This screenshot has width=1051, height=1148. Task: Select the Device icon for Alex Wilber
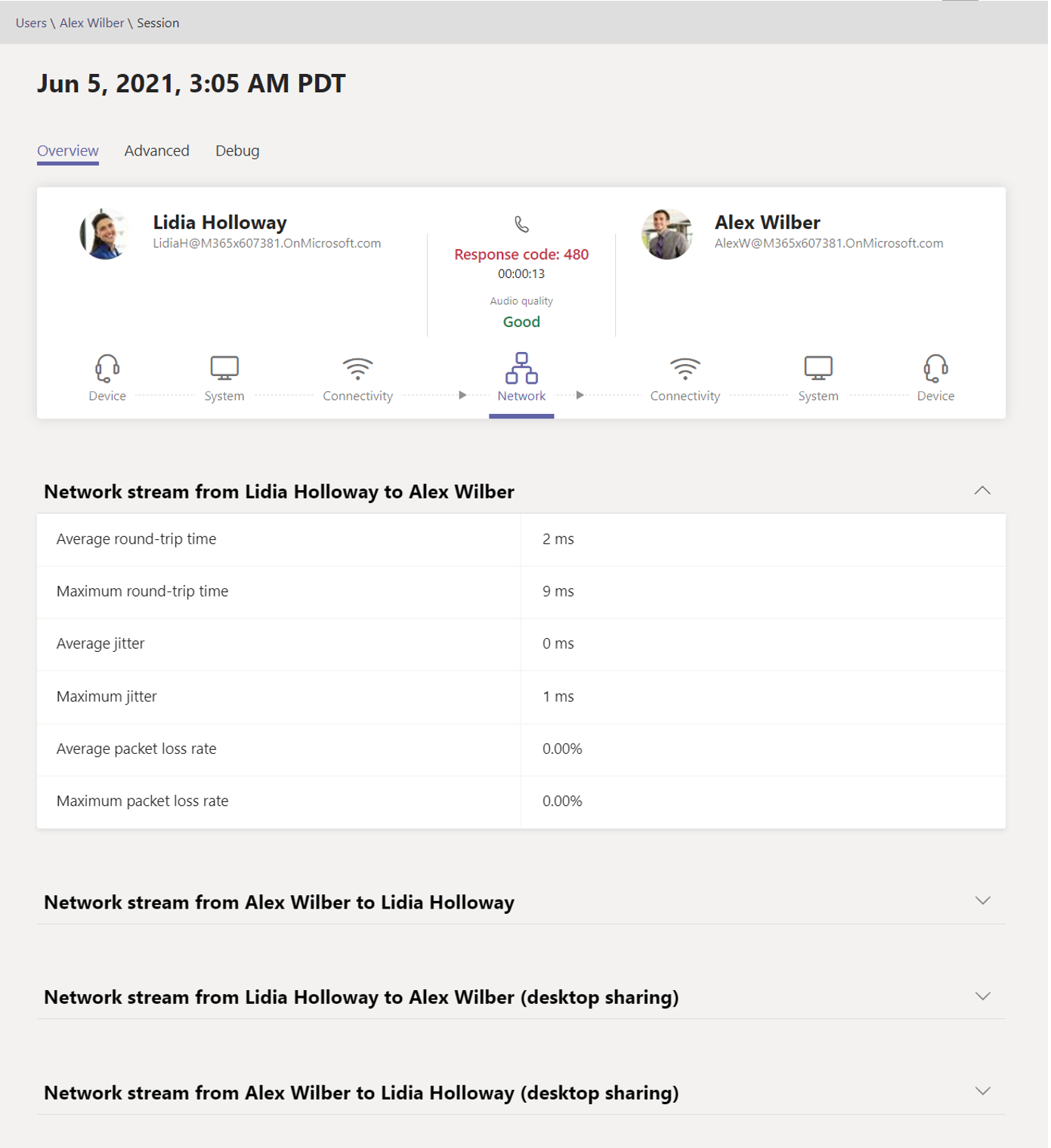(935, 368)
